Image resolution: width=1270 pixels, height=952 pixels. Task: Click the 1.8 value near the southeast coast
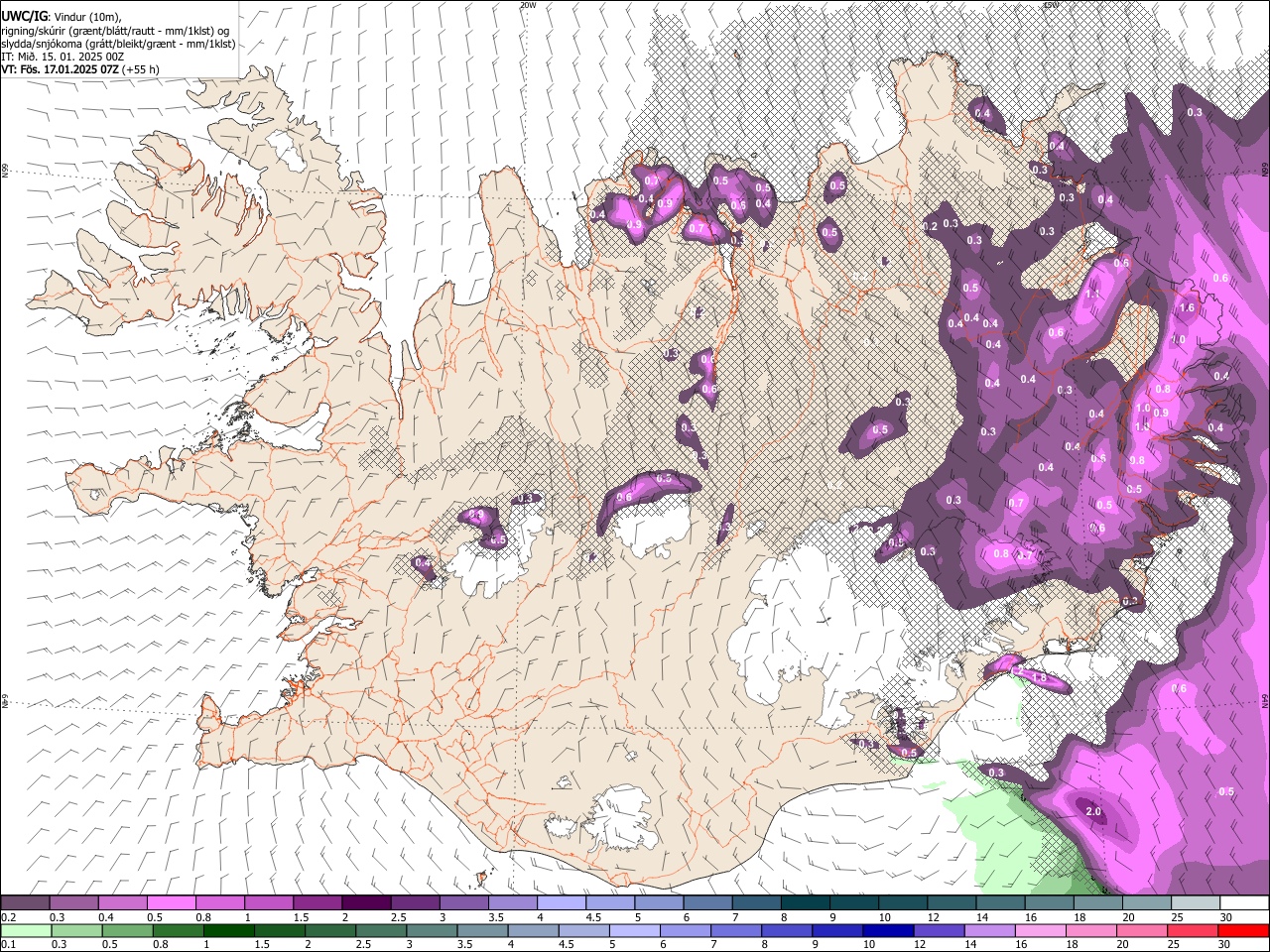click(x=1040, y=678)
